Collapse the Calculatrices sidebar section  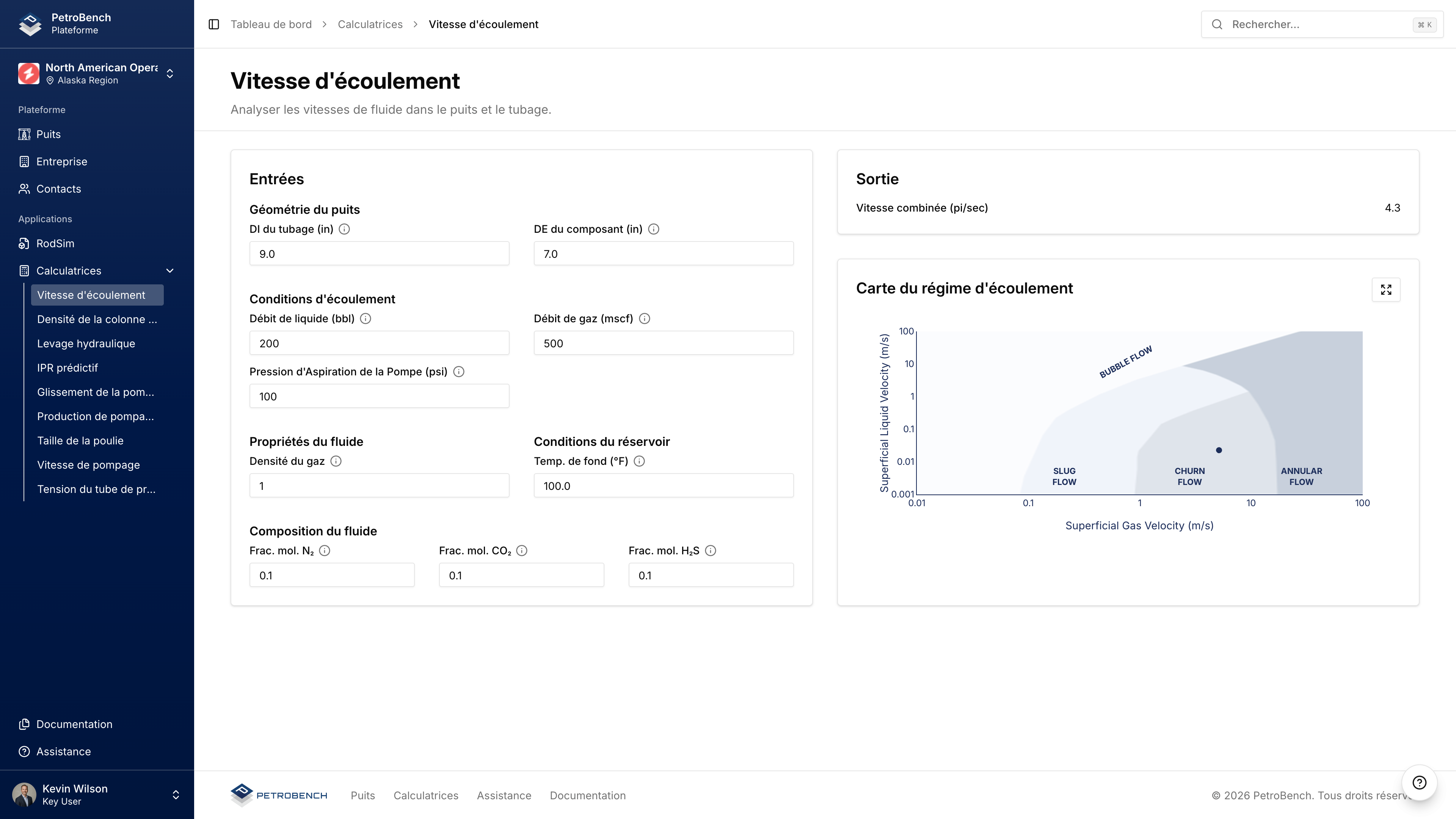(x=169, y=271)
